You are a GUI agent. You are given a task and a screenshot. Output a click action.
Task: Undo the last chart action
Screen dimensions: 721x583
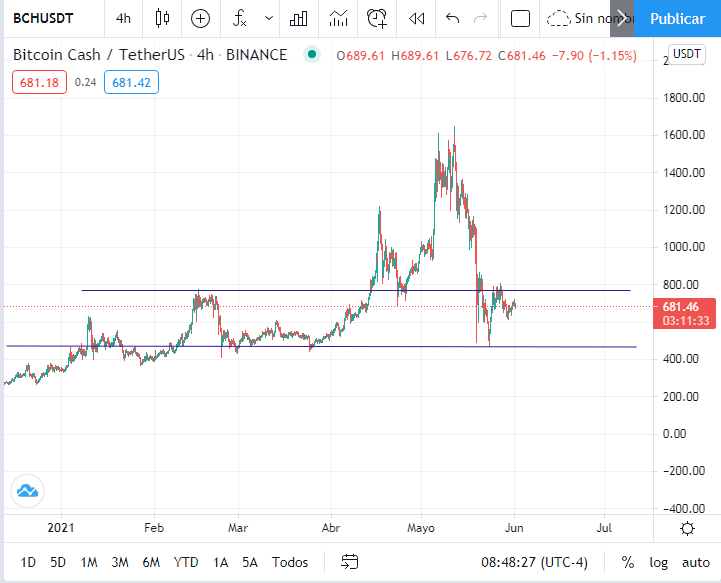point(452,18)
